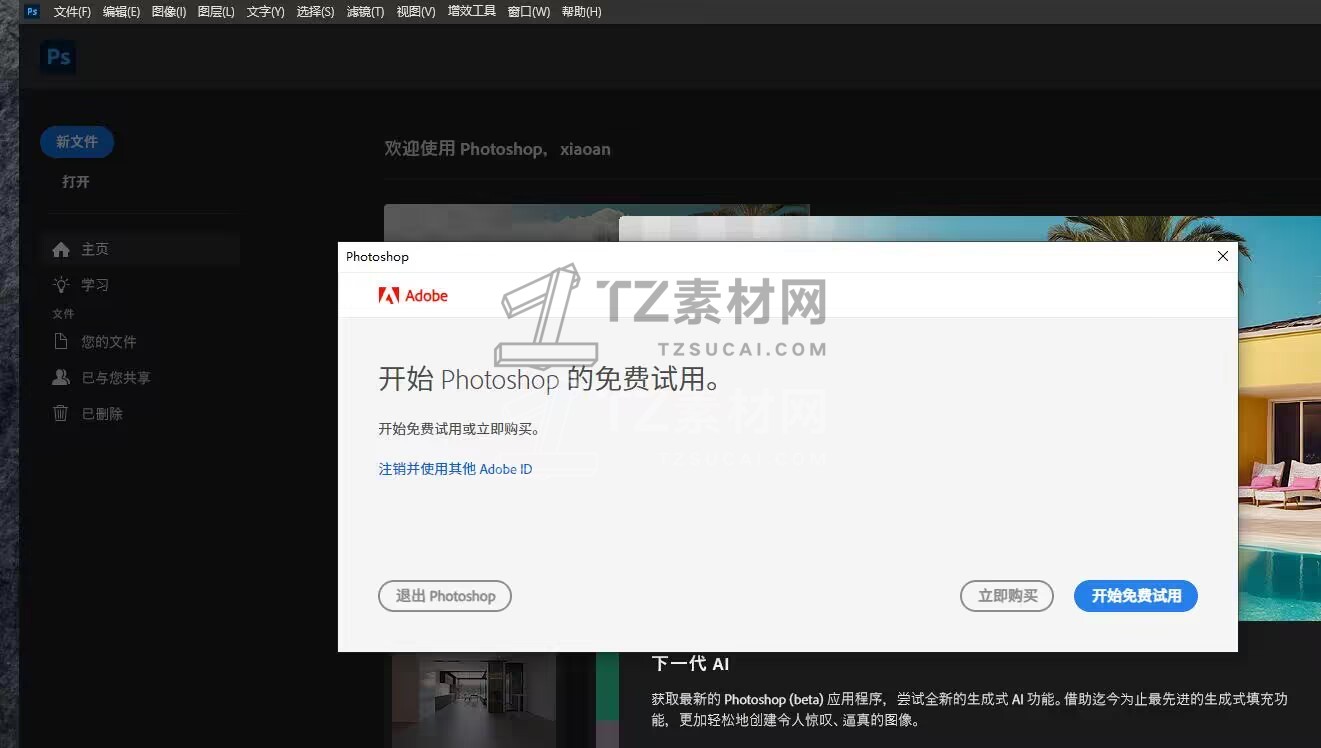Close the Photoshop trial dialog
Screen dimensions: 1321x748
(1222, 257)
